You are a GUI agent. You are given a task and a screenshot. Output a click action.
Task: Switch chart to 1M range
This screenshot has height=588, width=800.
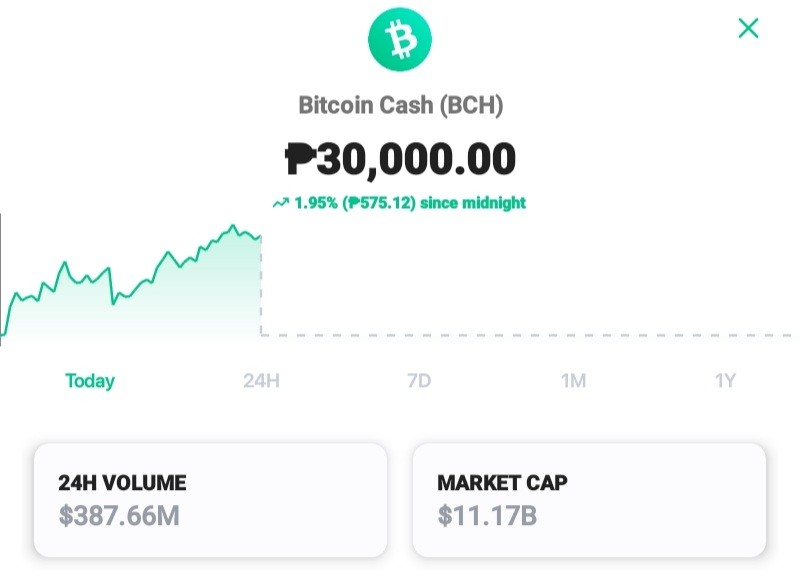[x=573, y=381]
